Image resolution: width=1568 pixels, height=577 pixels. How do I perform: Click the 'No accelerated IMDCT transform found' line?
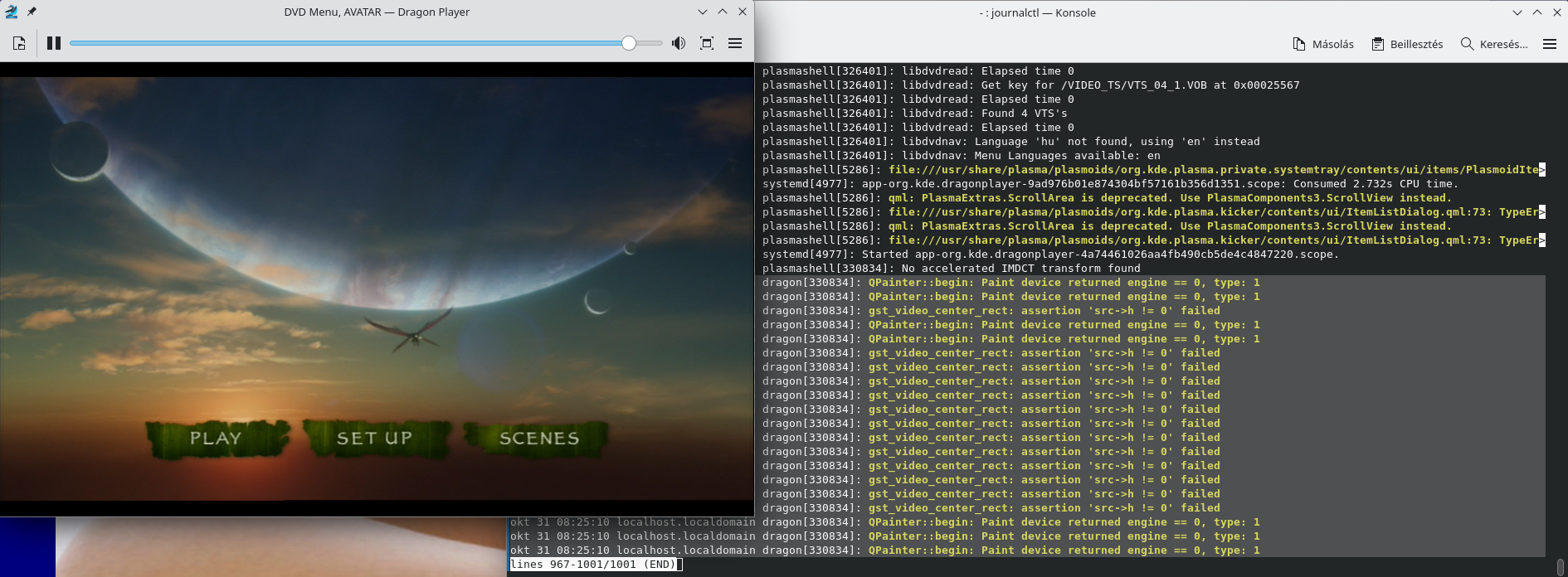pos(952,269)
